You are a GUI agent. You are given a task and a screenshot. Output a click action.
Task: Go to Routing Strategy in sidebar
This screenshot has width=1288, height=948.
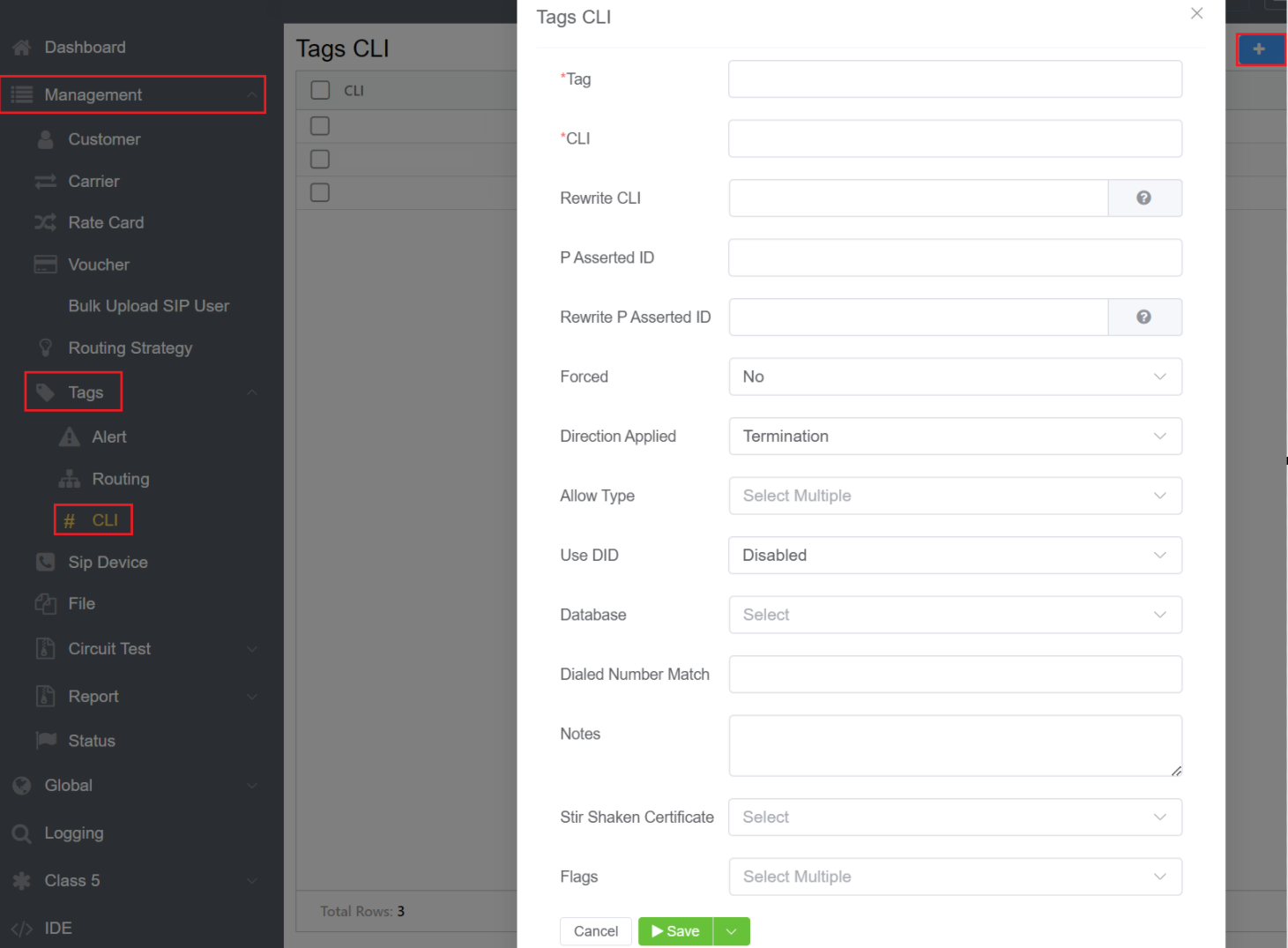pos(130,348)
